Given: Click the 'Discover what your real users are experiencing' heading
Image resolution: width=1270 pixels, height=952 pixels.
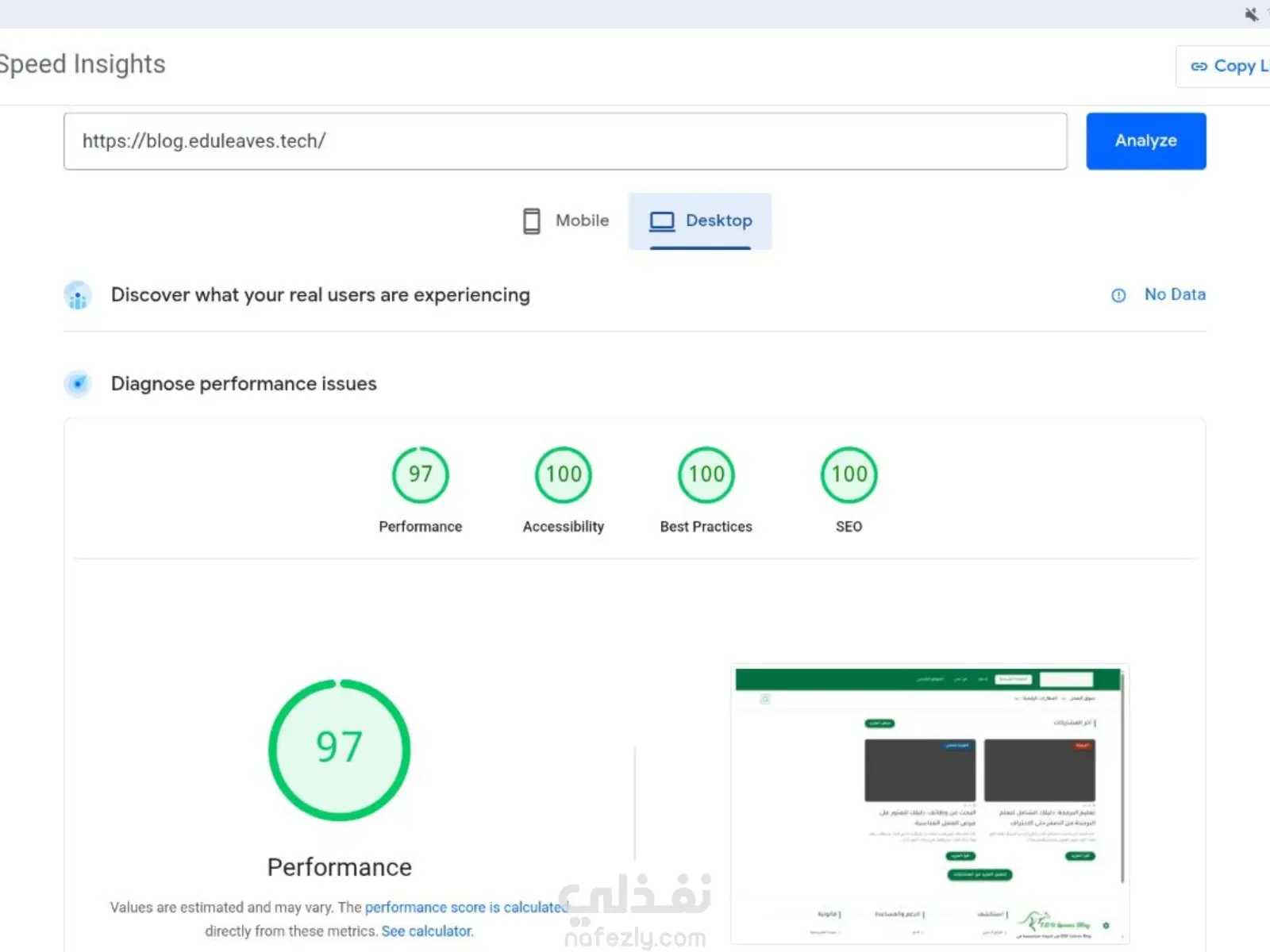Looking at the screenshot, I should [x=321, y=295].
